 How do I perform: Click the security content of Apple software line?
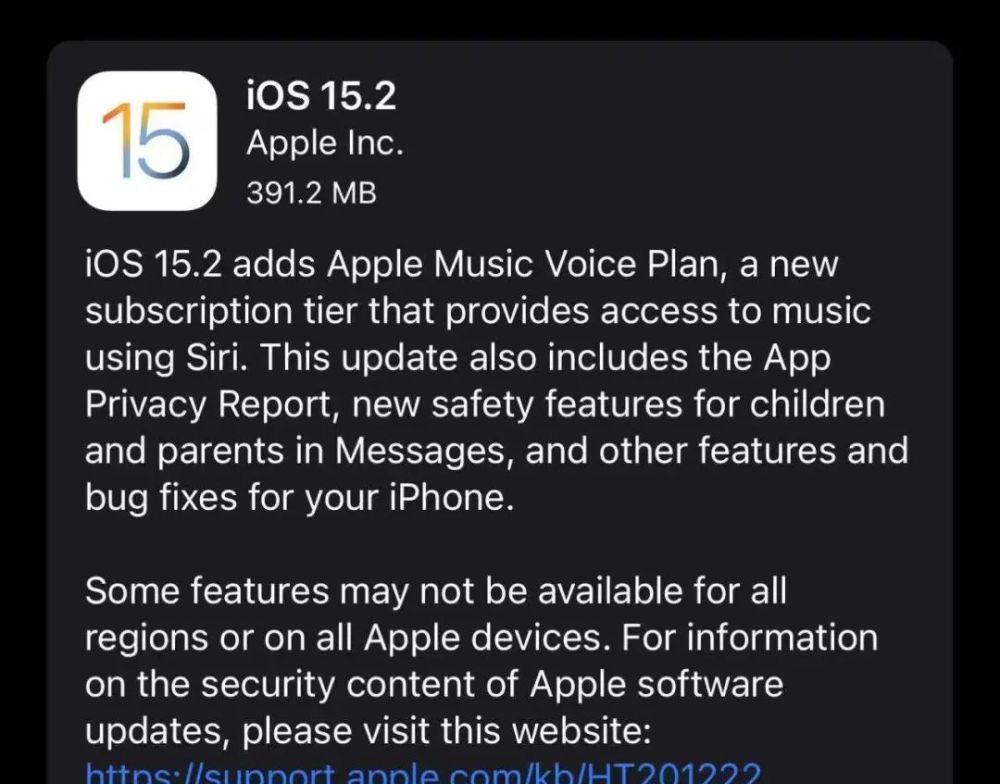click(434, 684)
